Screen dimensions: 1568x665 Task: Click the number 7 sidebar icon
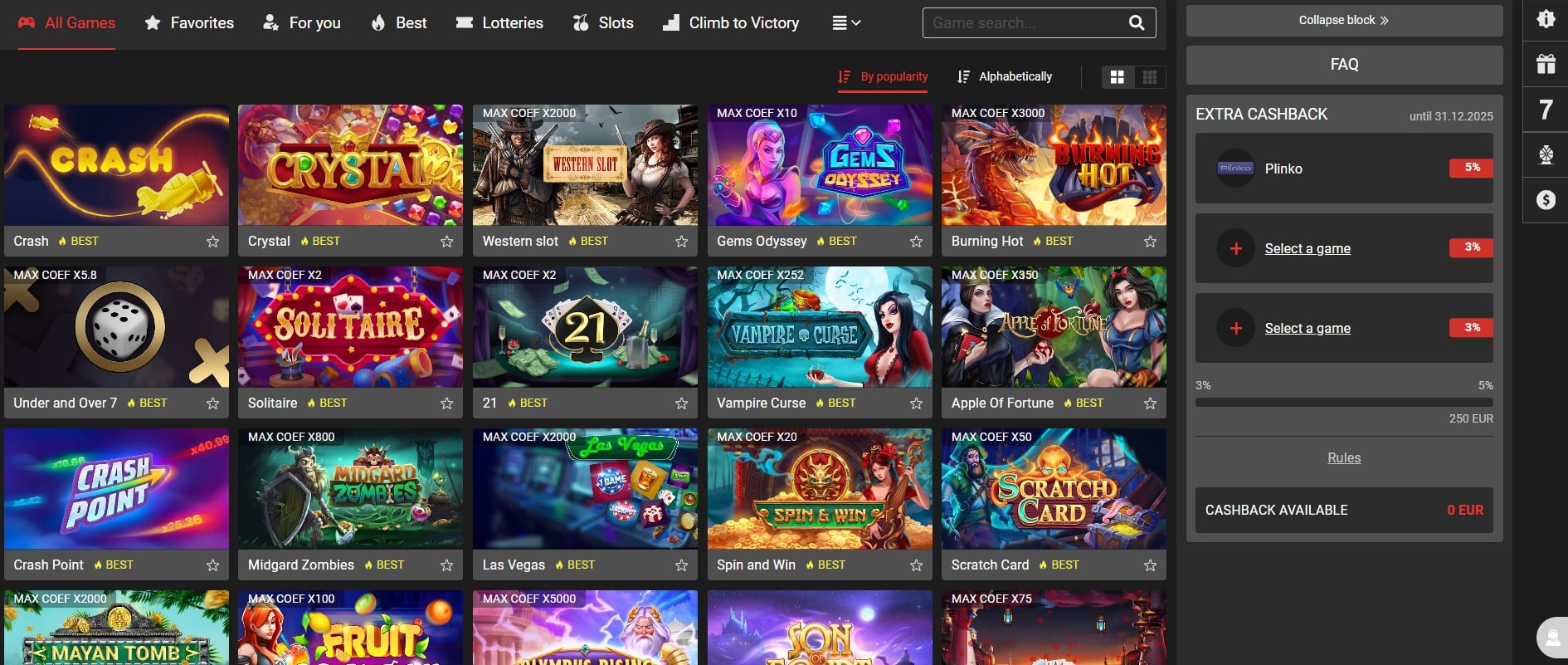point(1546,110)
